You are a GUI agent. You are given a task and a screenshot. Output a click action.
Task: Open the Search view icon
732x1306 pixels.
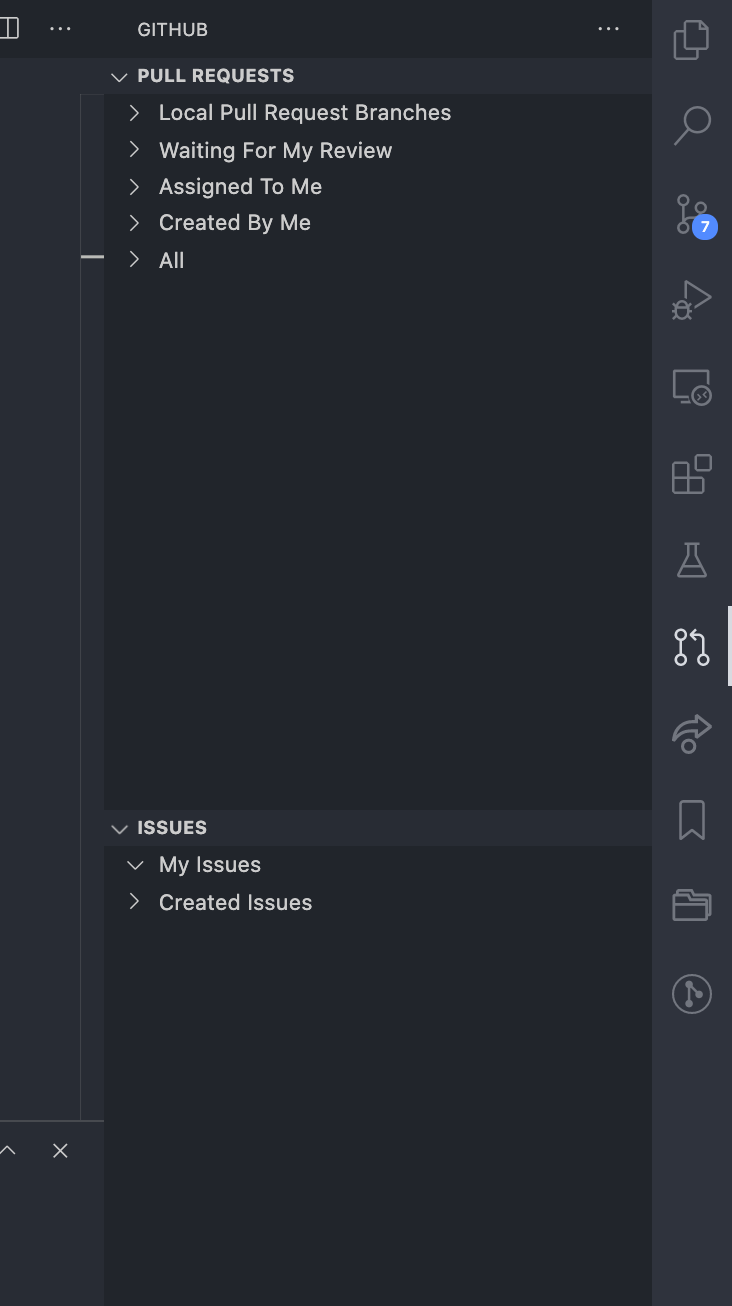point(691,125)
